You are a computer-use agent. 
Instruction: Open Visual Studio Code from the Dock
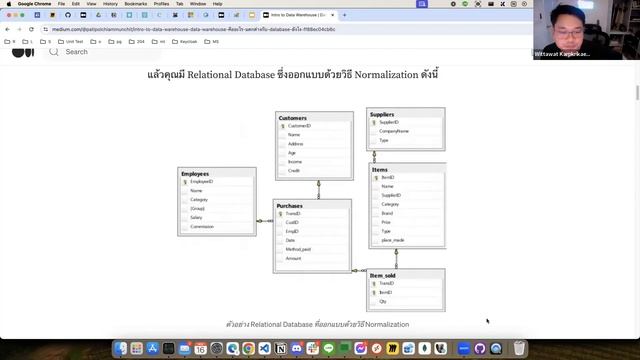point(264,349)
